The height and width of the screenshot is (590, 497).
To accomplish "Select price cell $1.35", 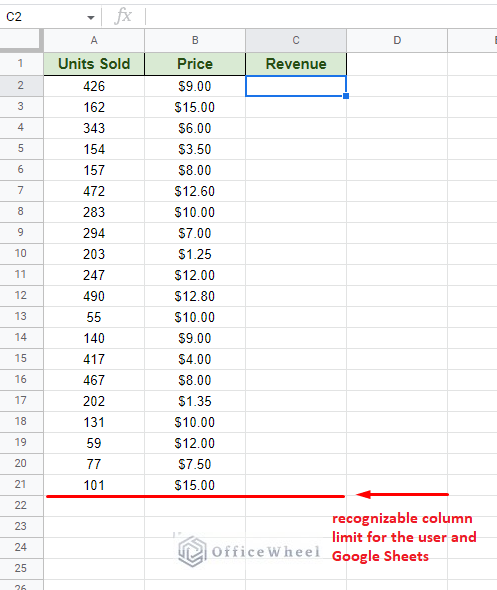I will (195, 401).
